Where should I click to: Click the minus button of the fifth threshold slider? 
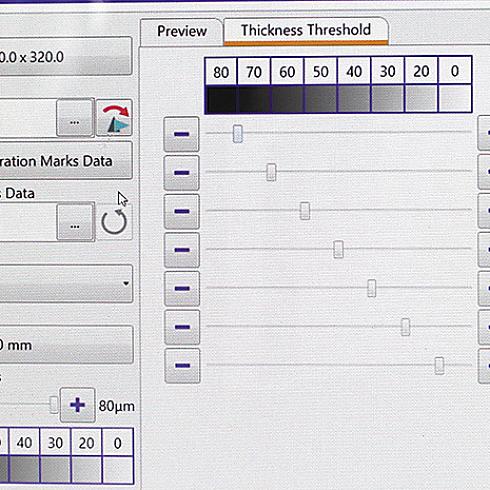point(182,289)
